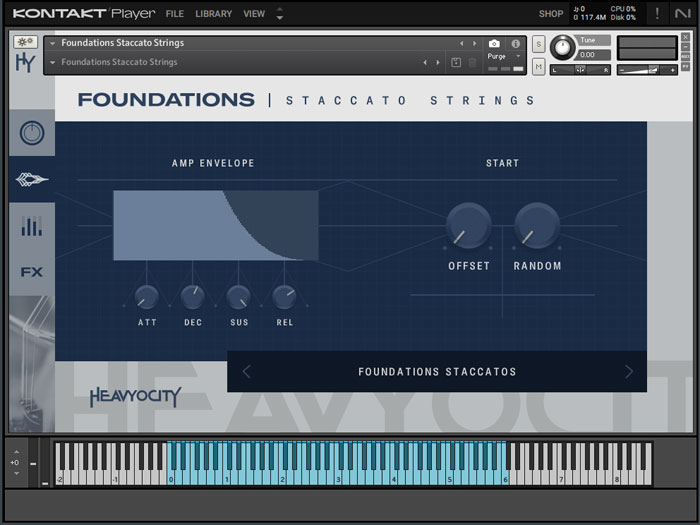Select next snapshot arrow

438,62
